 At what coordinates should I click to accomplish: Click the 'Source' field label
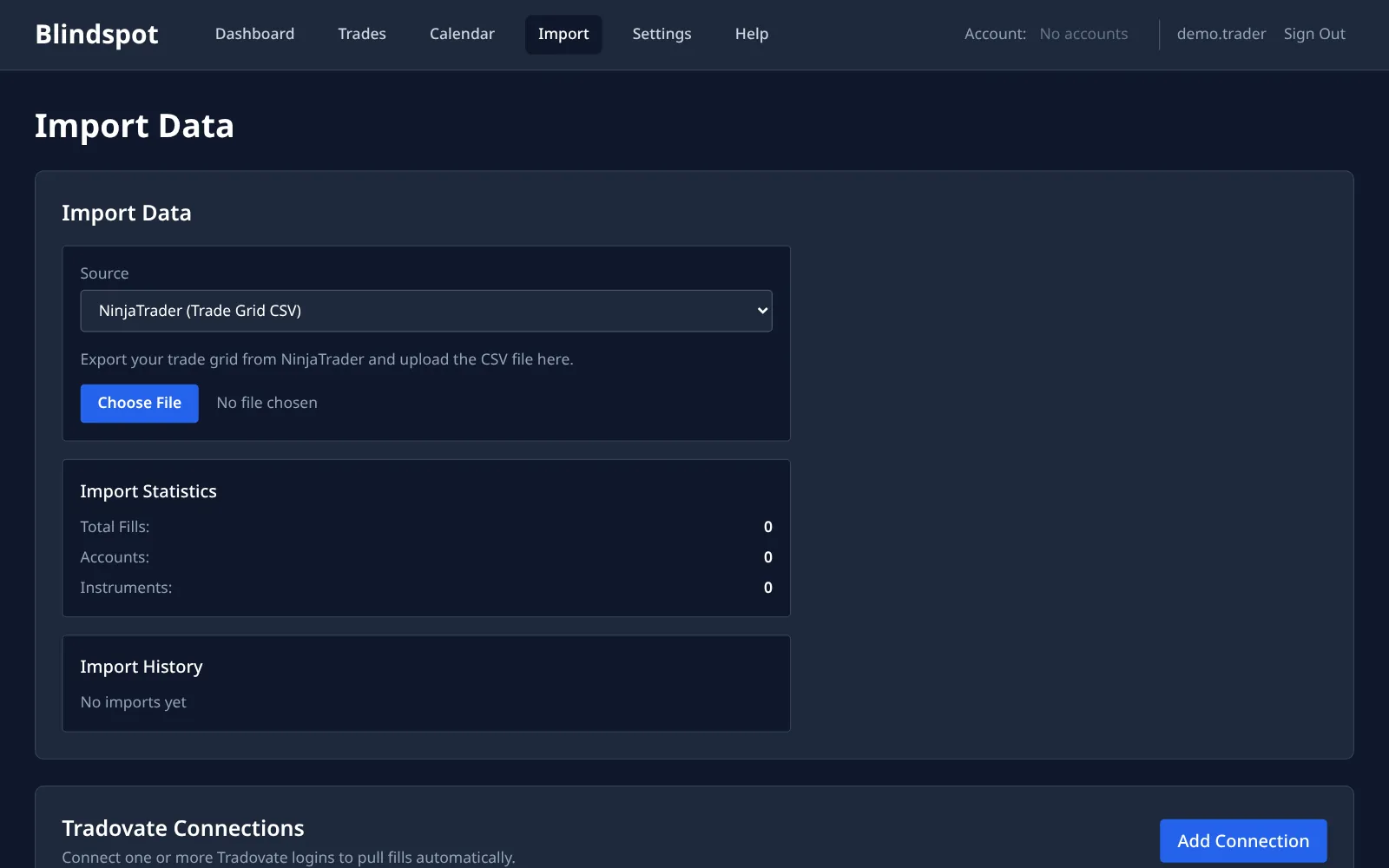[104, 273]
